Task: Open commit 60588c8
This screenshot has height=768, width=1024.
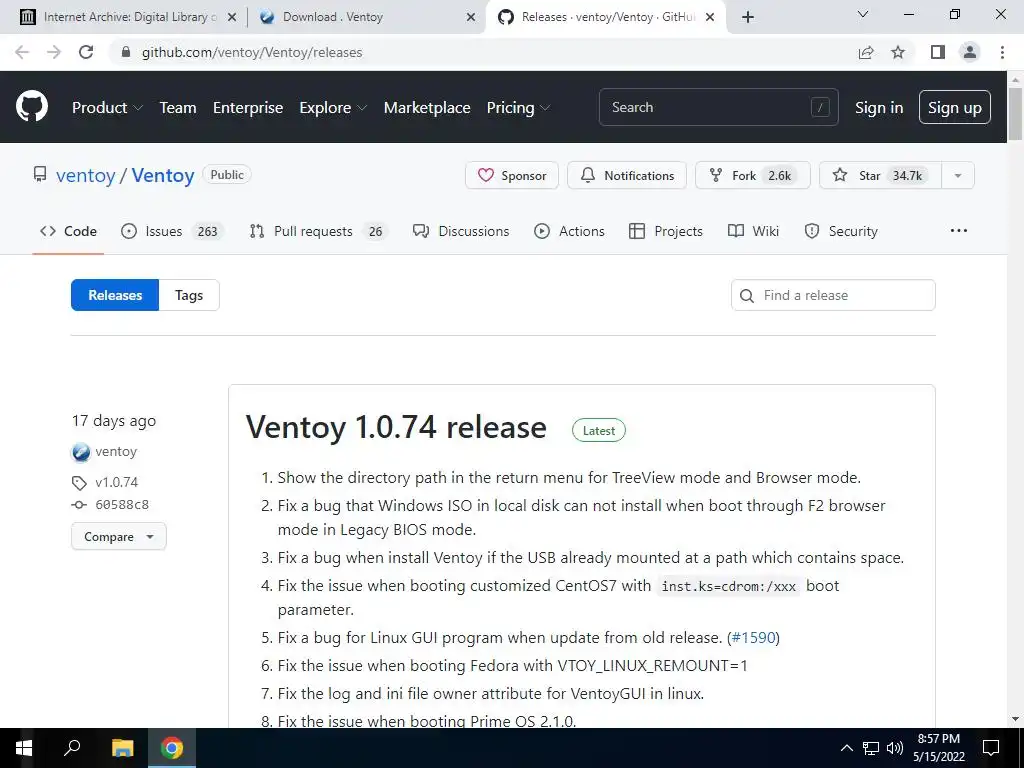Action: pos(121,505)
